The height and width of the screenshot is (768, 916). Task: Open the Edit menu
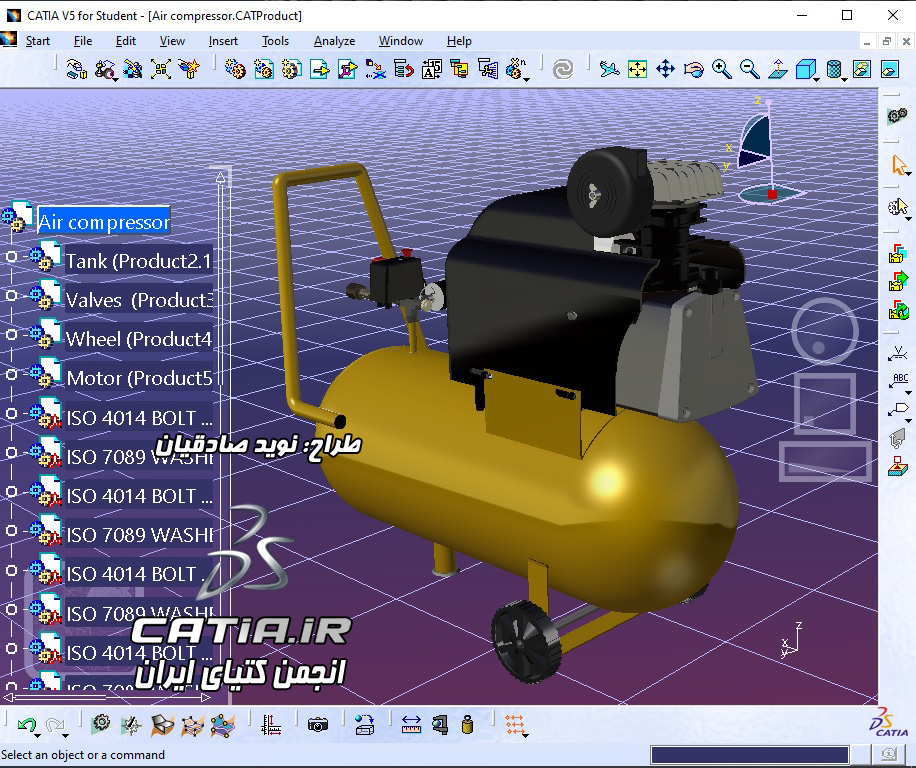[126, 41]
